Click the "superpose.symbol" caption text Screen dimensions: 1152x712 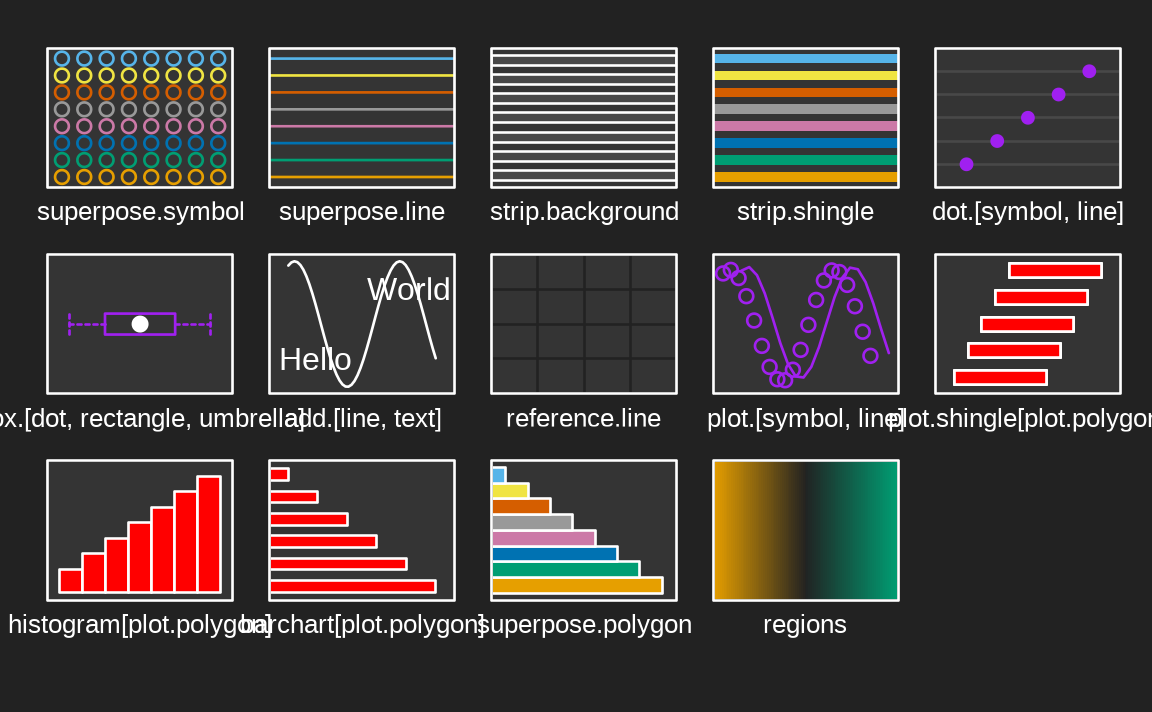point(140,212)
